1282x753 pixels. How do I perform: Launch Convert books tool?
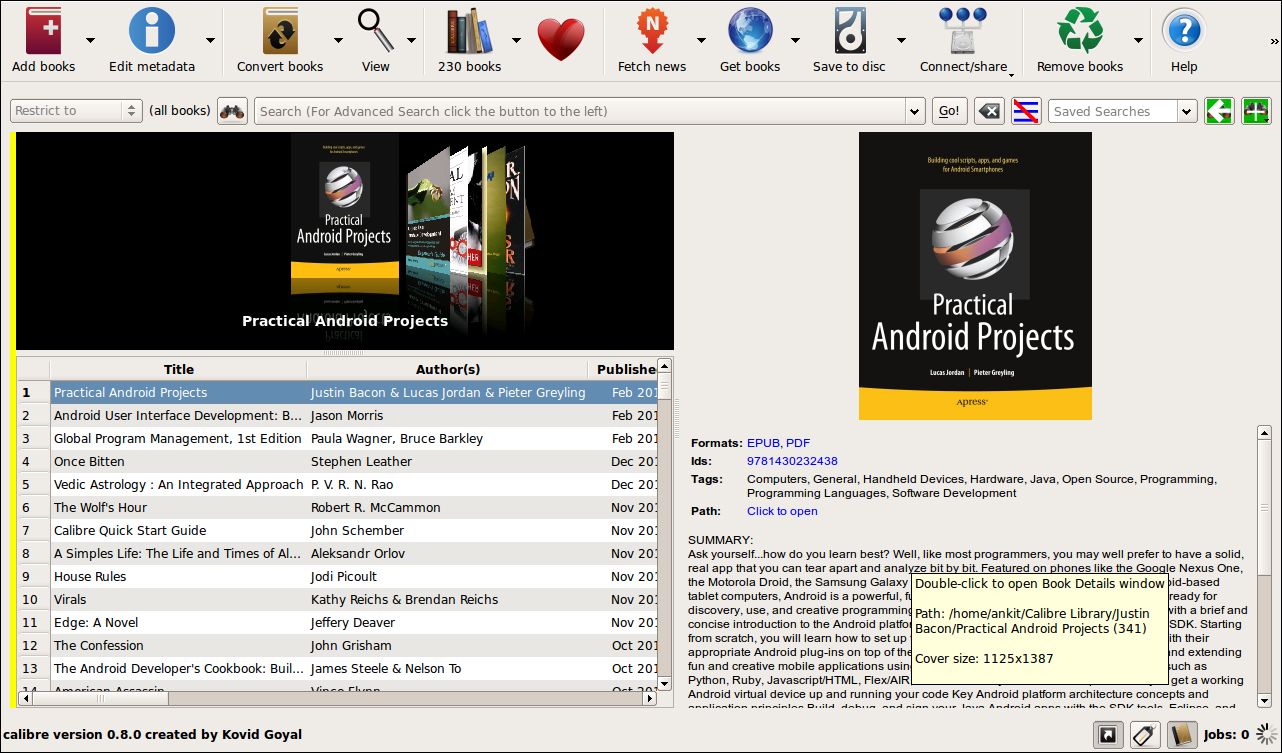click(280, 31)
